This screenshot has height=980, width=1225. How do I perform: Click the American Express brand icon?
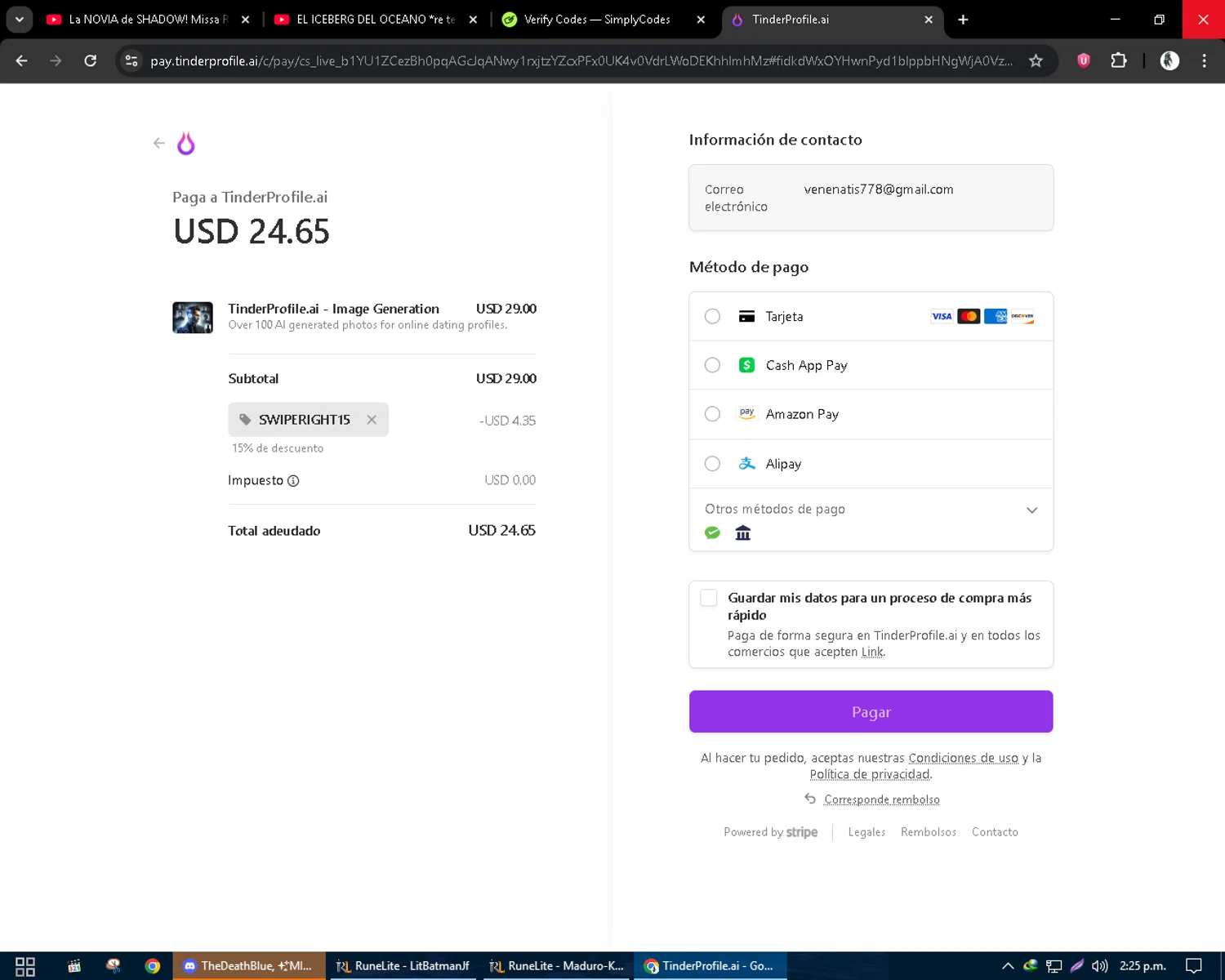pyautogui.click(x=996, y=316)
